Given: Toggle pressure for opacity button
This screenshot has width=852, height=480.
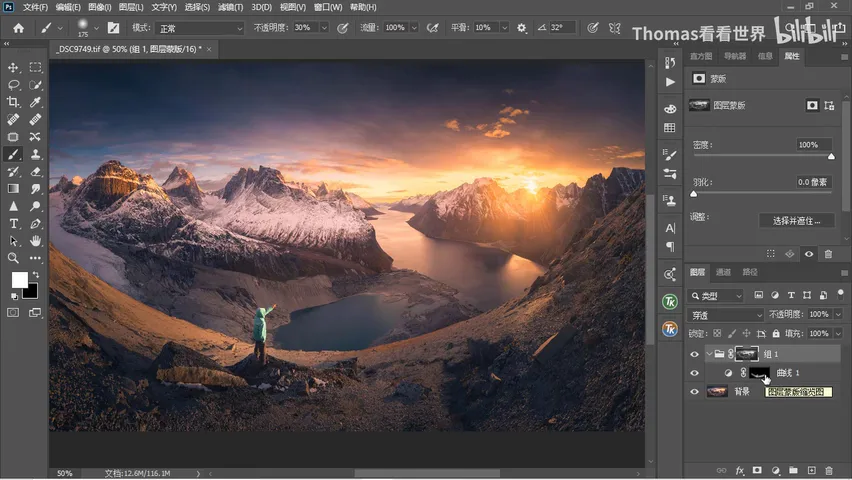Looking at the screenshot, I should pyautogui.click(x=342, y=28).
